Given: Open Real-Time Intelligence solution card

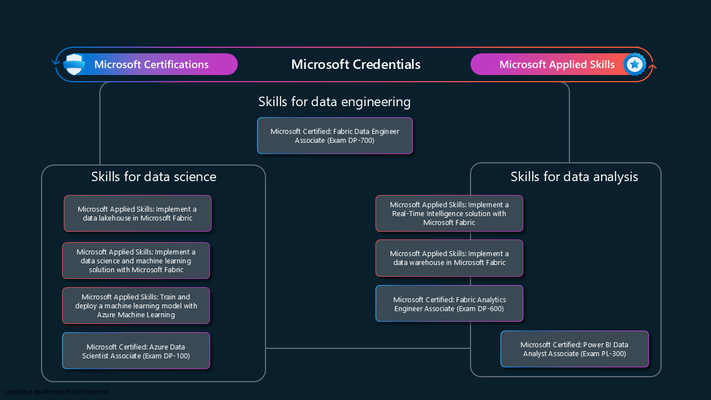Looking at the screenshot, I should point(449,214).
